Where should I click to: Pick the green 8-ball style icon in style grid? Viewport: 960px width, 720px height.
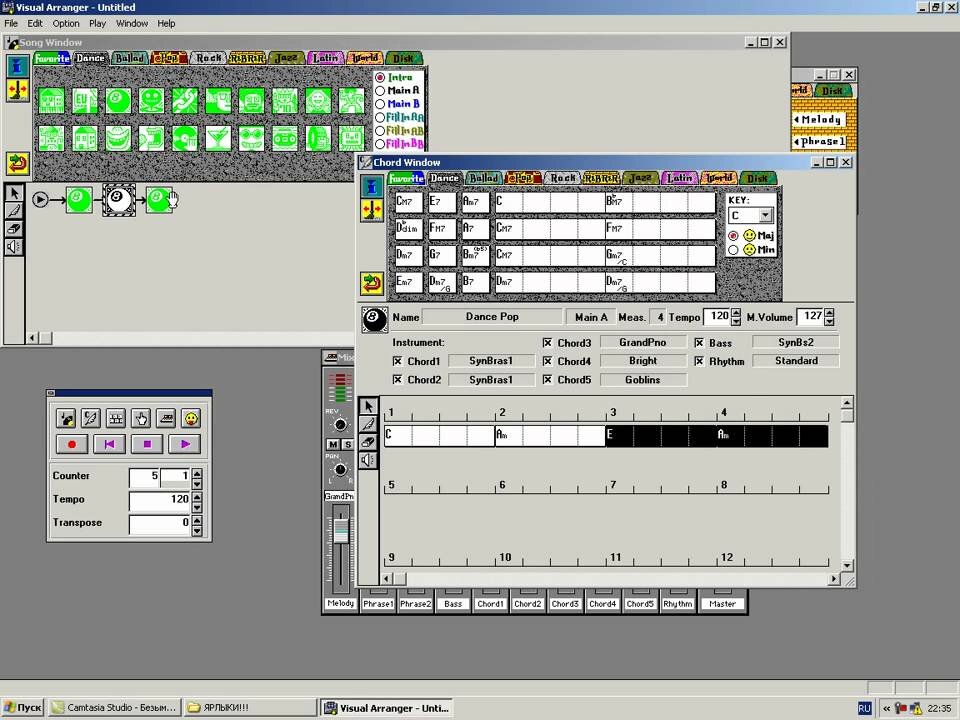click(118, 101)
